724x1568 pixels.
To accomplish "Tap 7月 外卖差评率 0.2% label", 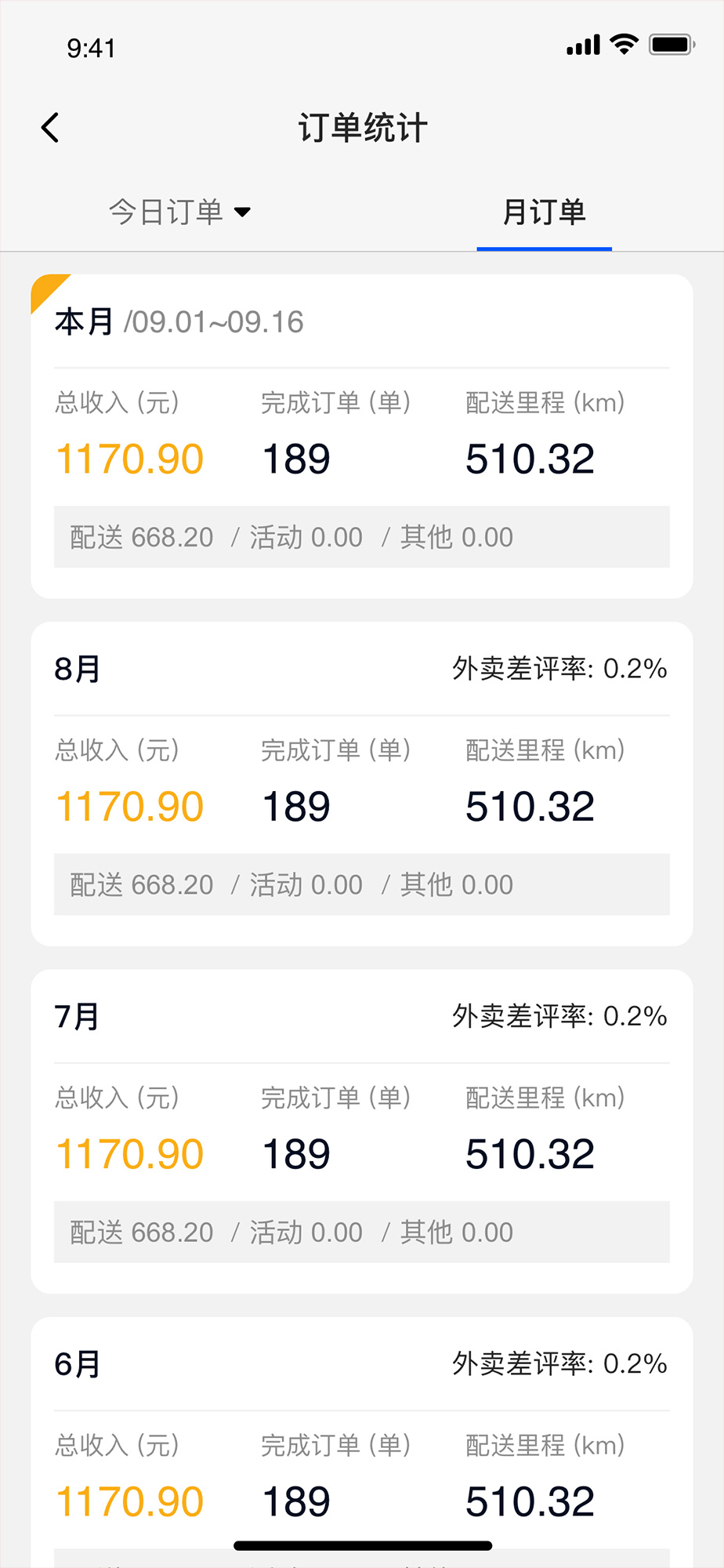I will tap(559, 1016).
